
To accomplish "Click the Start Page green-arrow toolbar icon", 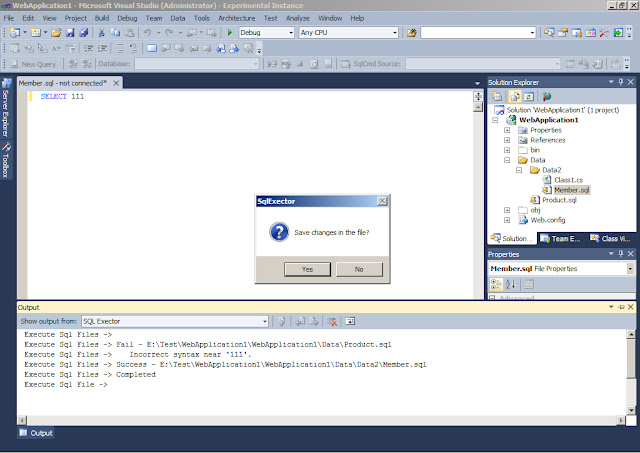I will tap(618, 33).
